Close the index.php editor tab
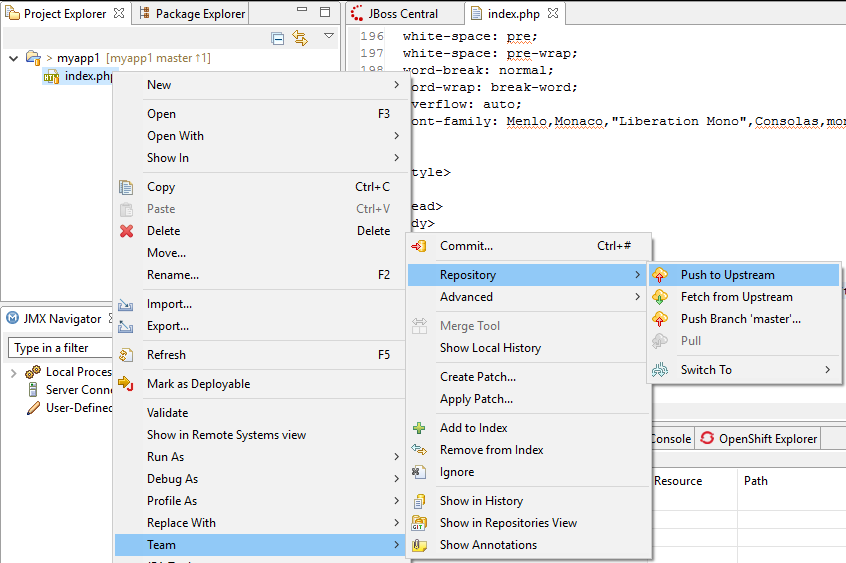Viewport: 846px width, 563px height. pyautogui.click(x=553, y=13)
